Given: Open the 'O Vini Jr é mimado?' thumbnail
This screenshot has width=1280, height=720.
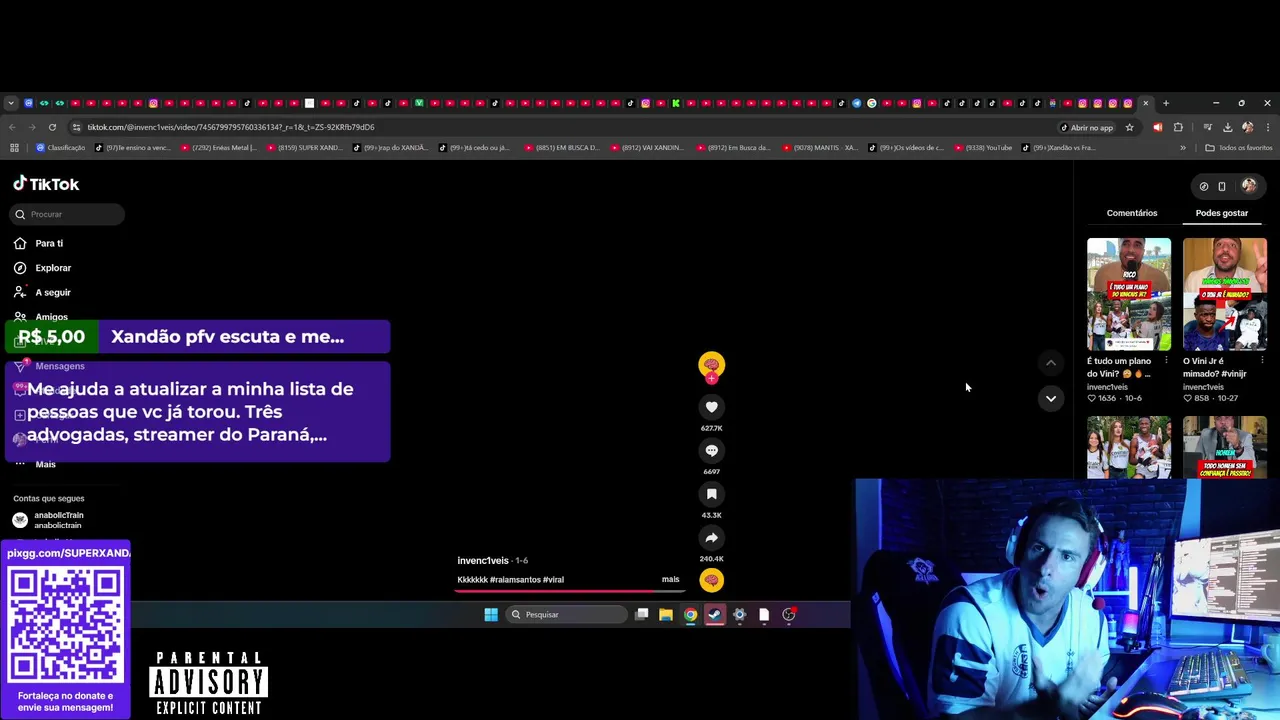Looking at the screenshot, I should [x=1224, y=294].
